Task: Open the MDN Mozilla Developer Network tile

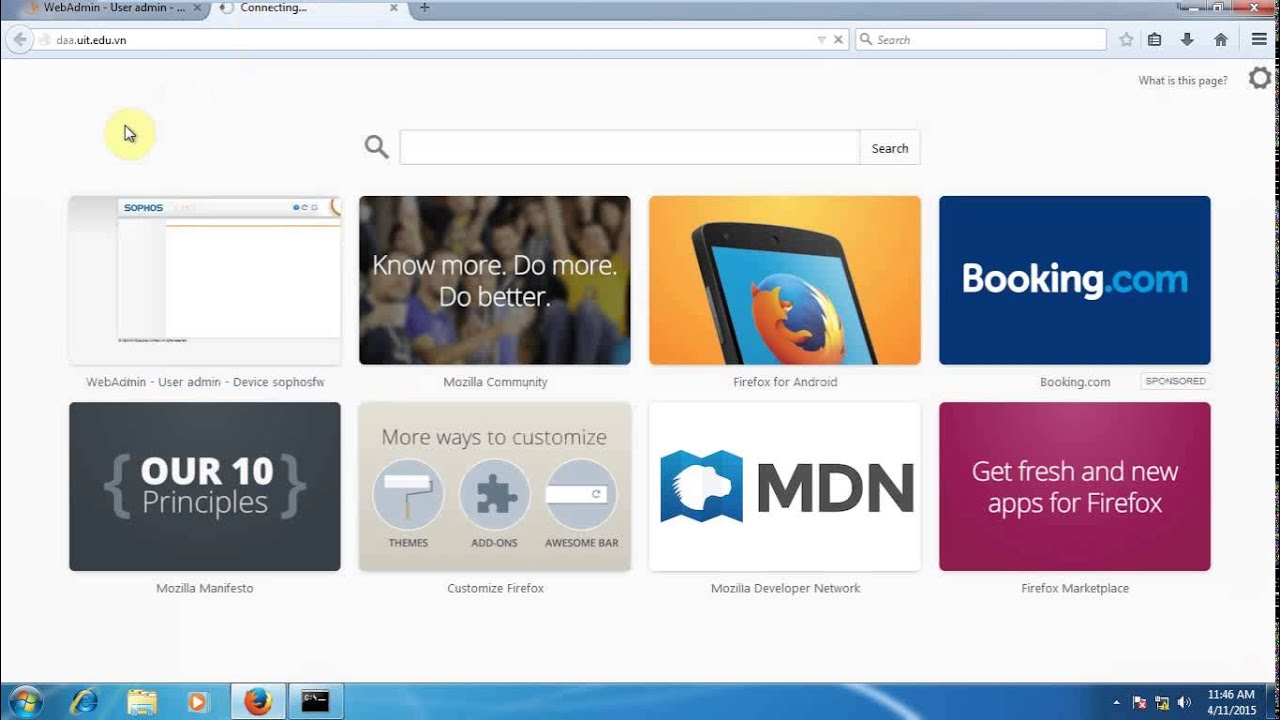Action: [x=785, y=487]
